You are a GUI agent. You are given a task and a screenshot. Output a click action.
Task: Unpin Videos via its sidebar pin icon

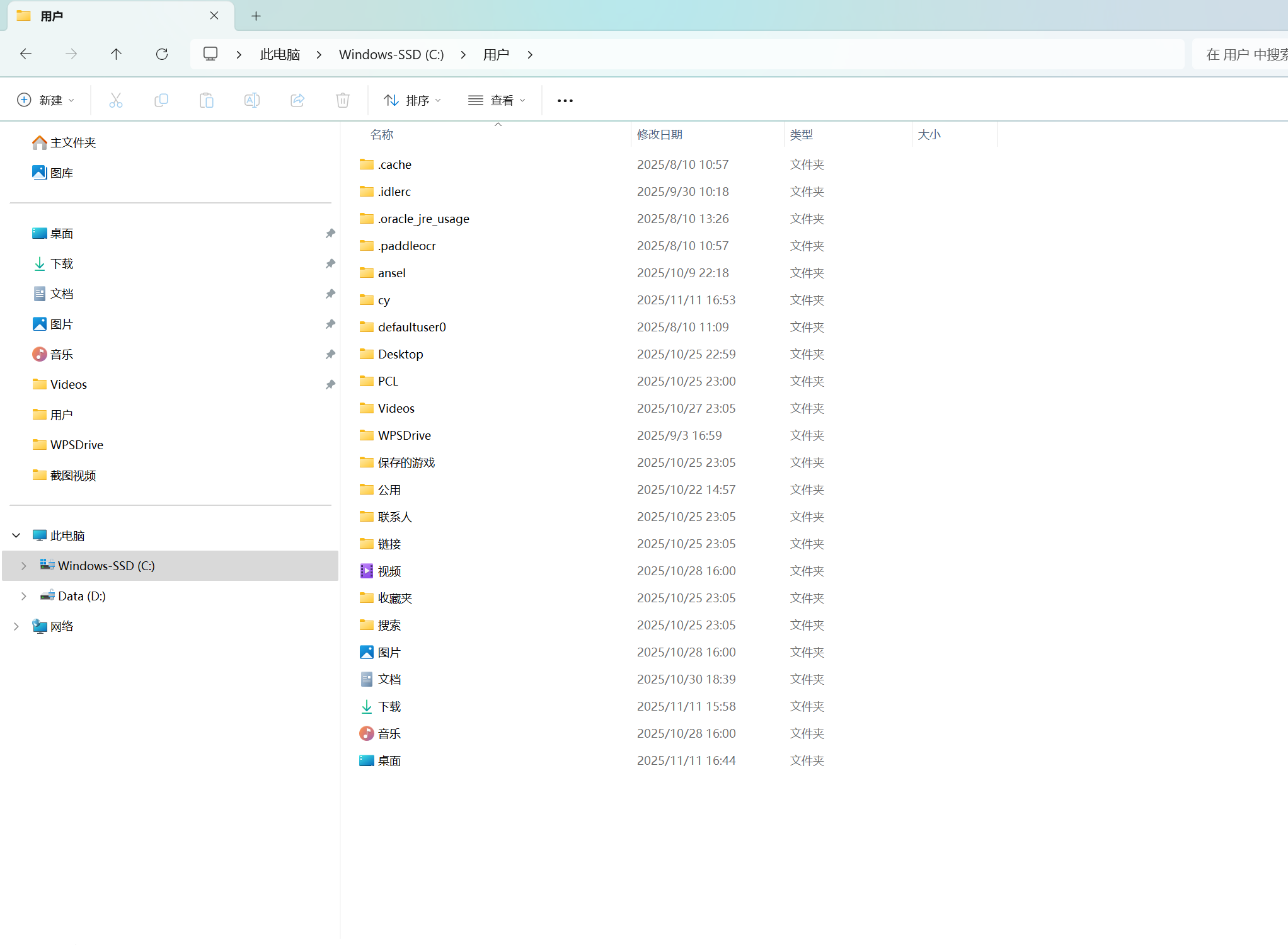(x=330, y=385)
